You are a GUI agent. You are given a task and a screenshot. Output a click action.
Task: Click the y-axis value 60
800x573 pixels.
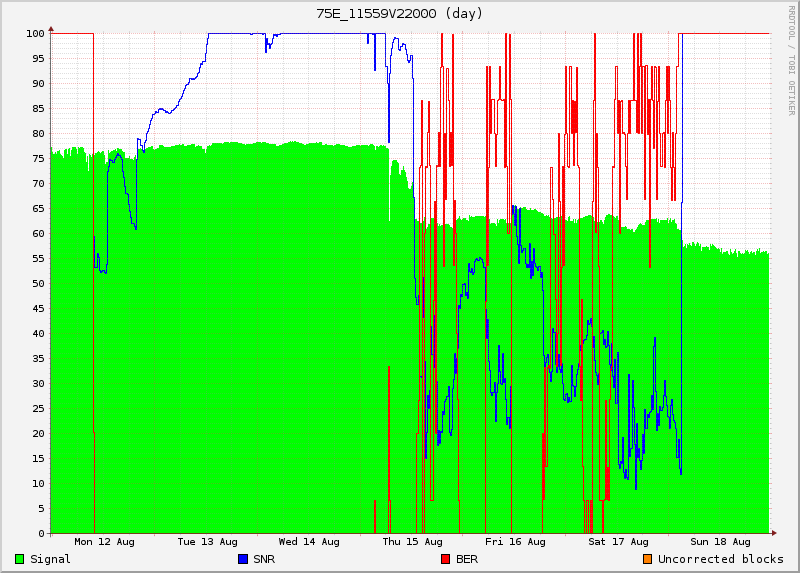[38, 234]
